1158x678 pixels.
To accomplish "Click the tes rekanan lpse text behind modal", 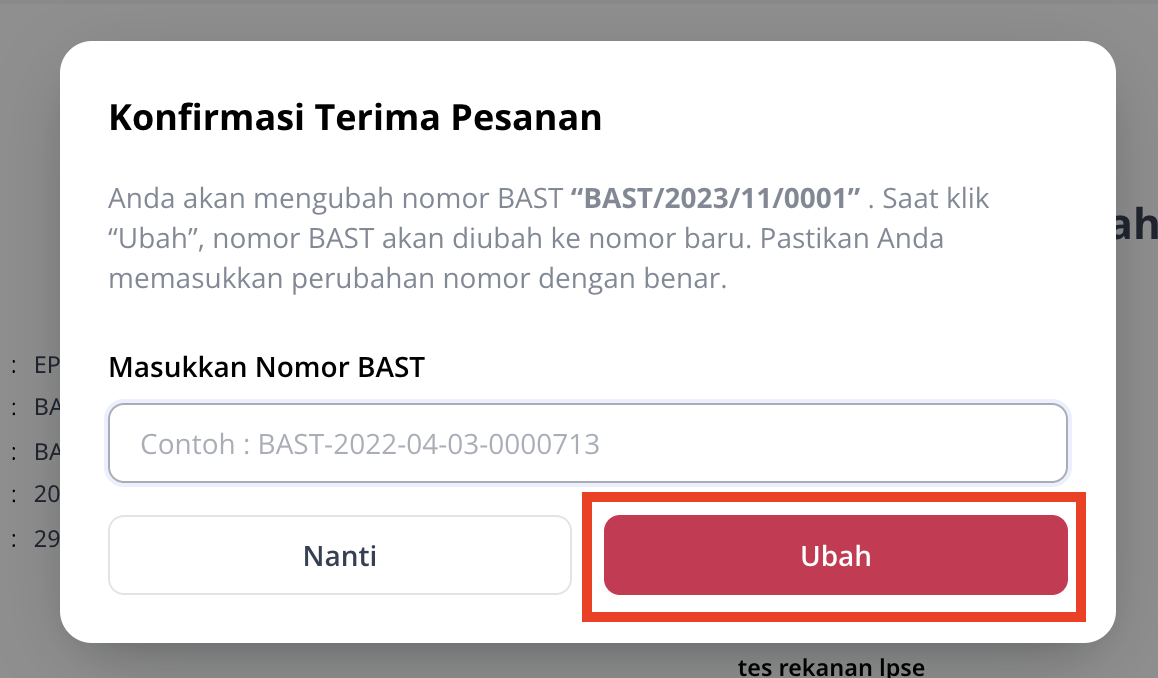I will tap(830, 665).
